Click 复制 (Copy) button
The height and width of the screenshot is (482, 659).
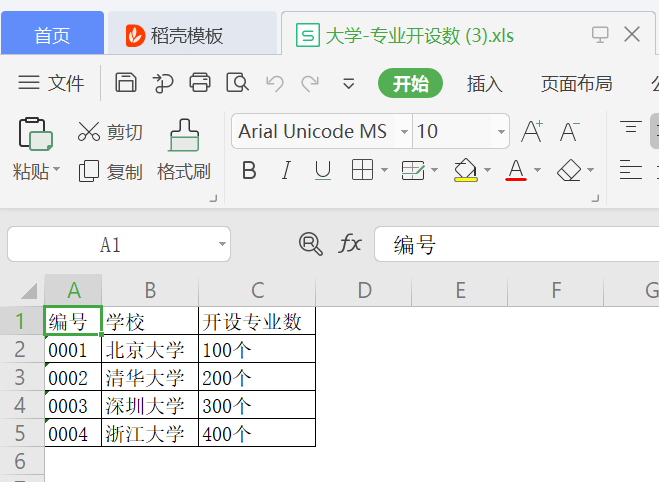coord(111,171)
